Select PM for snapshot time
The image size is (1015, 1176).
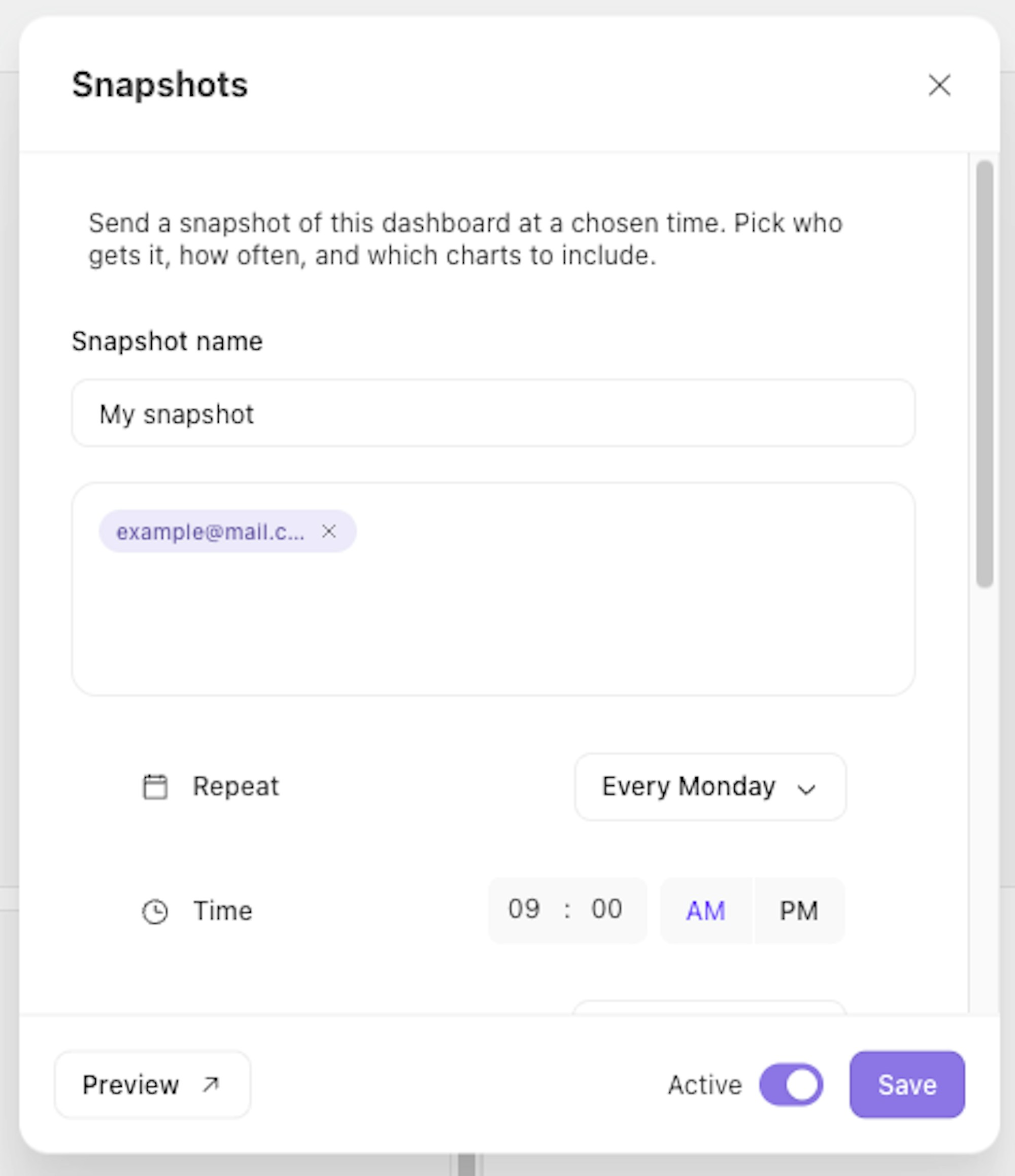tap(799, 910)
